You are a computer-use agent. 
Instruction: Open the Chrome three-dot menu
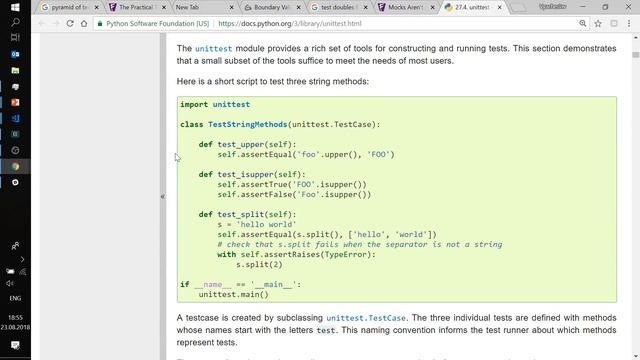(x=629, y=24)
